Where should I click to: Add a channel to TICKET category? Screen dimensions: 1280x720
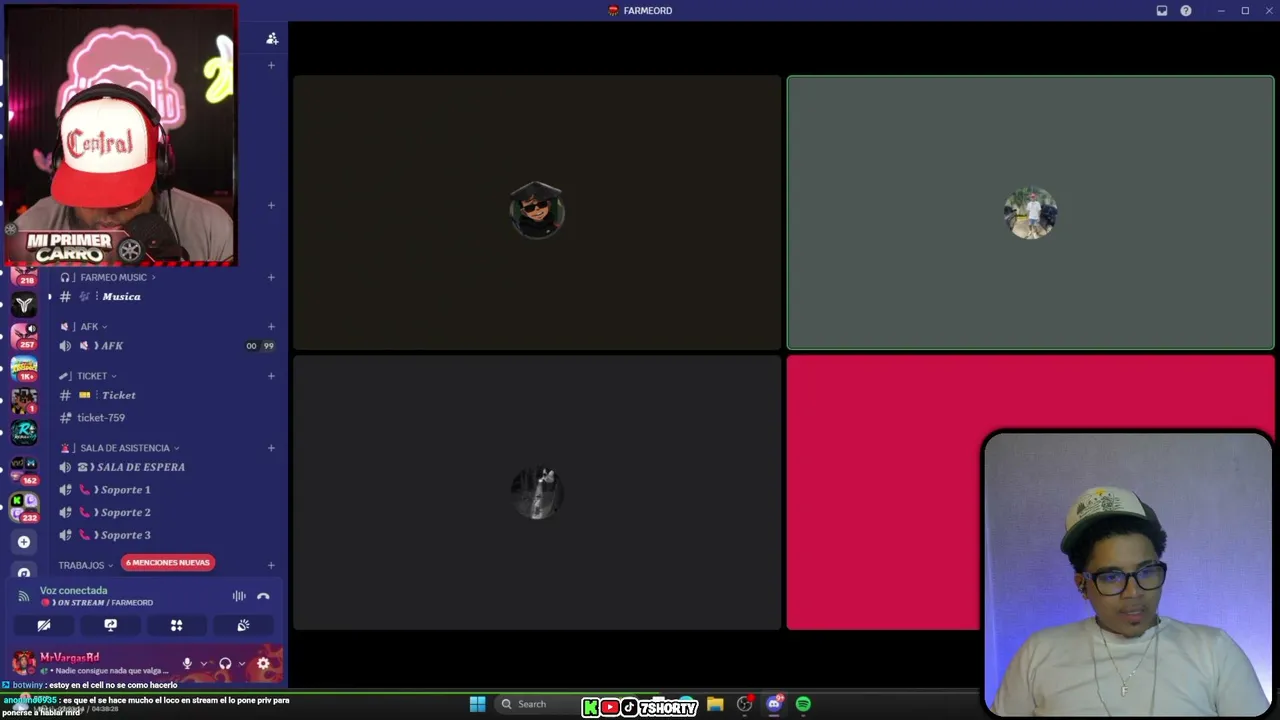pos(271,376)
